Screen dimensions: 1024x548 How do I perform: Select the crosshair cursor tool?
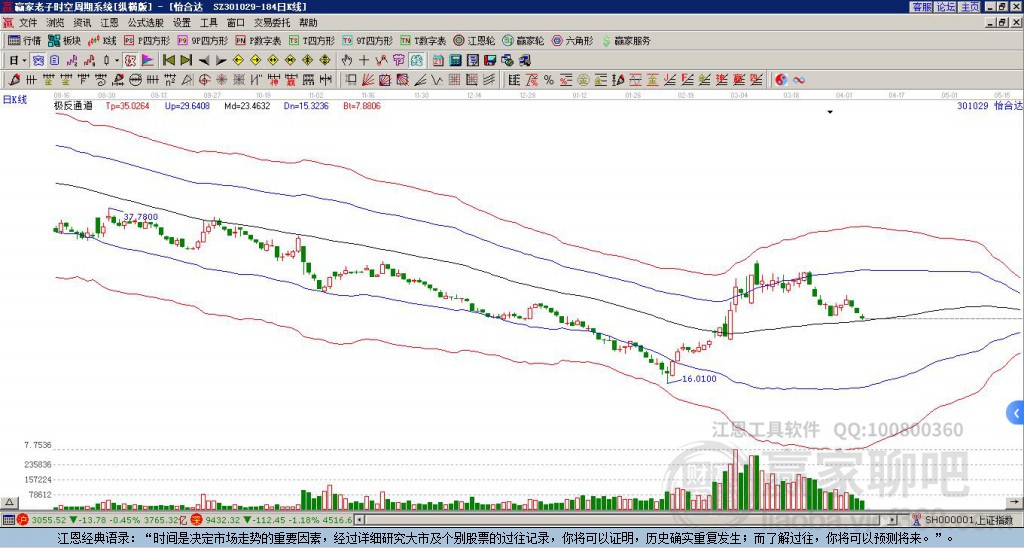point(364,61)
